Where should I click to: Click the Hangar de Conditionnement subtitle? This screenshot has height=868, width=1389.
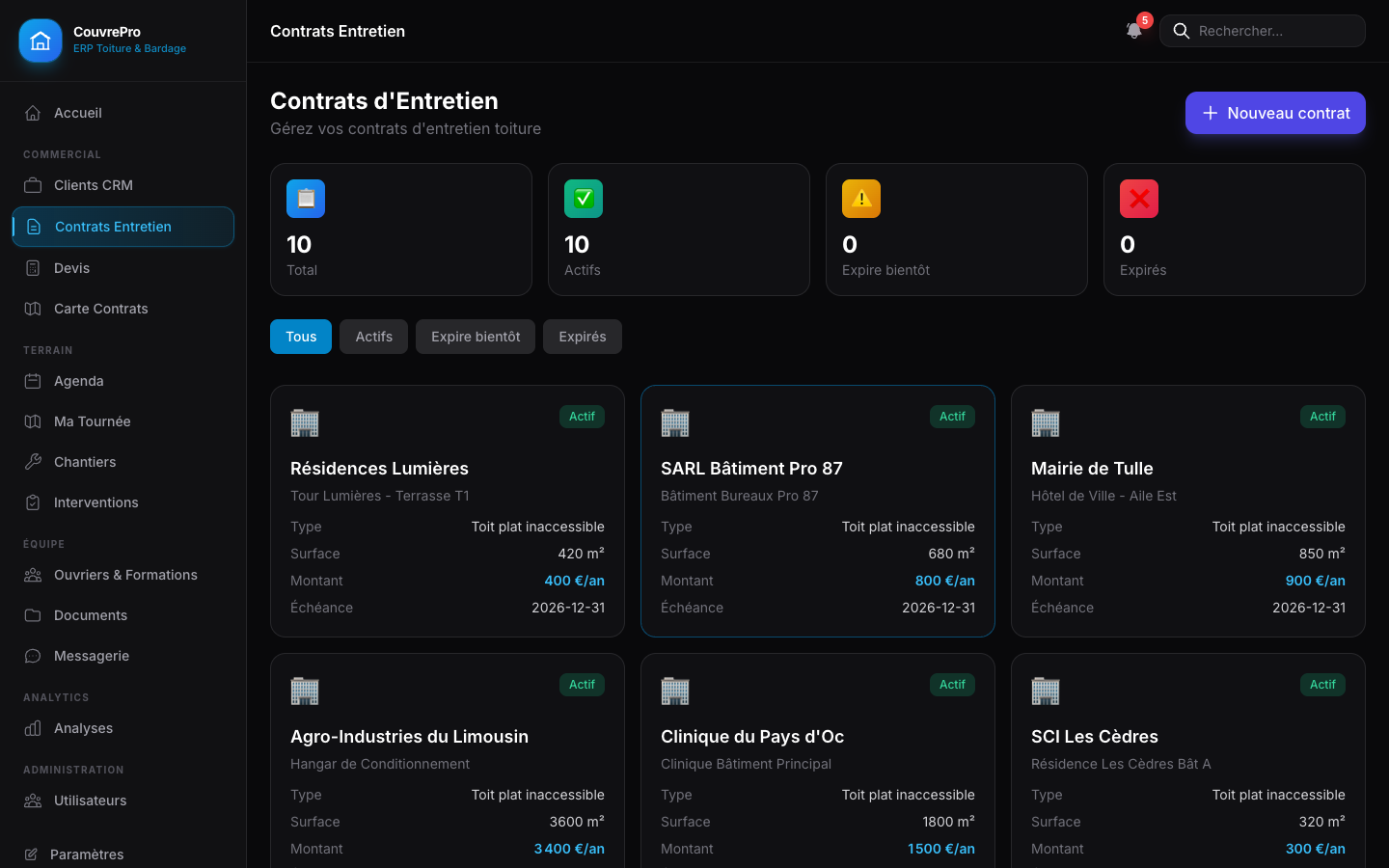pos(380,764)
